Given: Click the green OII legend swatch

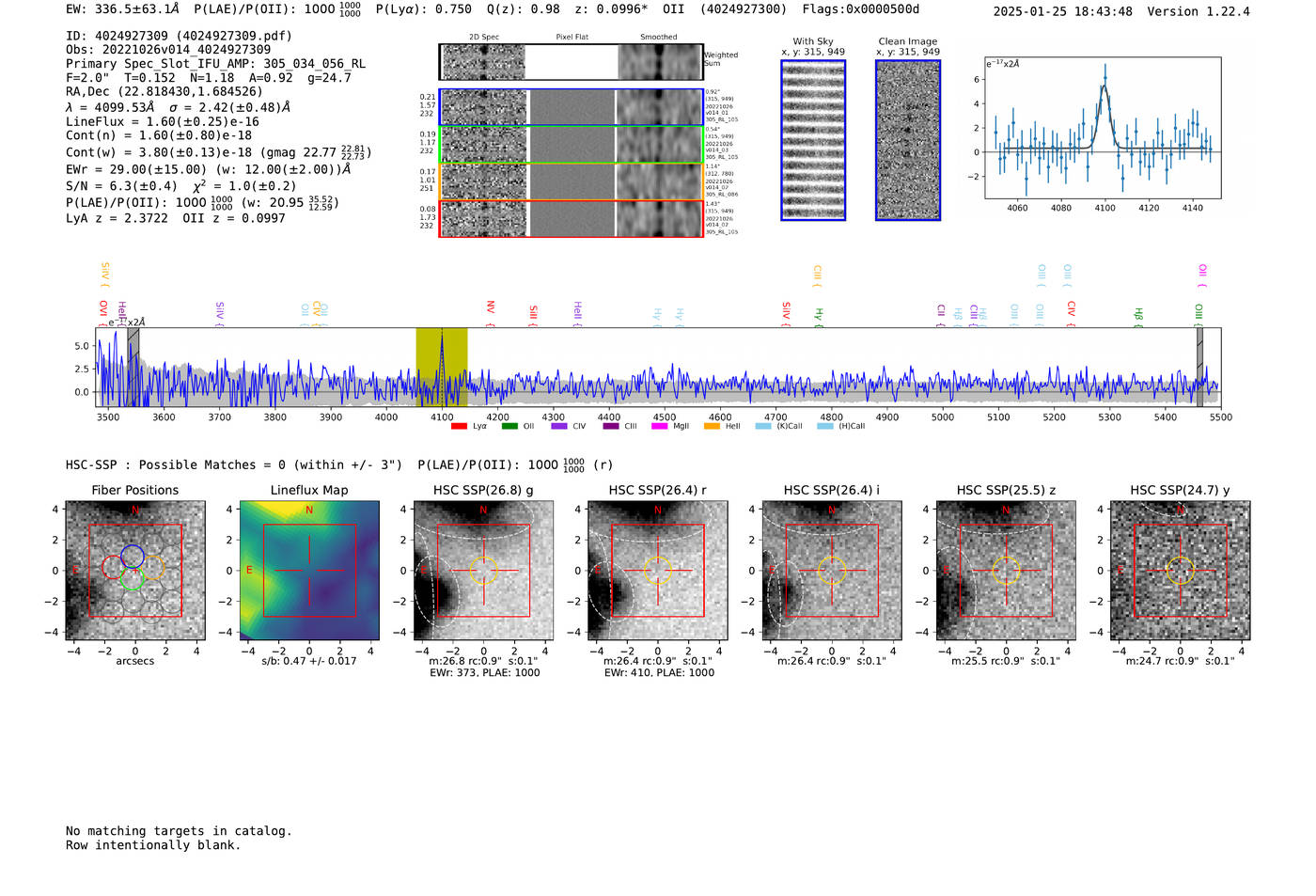Looking at the screenshot, I should point(509,426).
